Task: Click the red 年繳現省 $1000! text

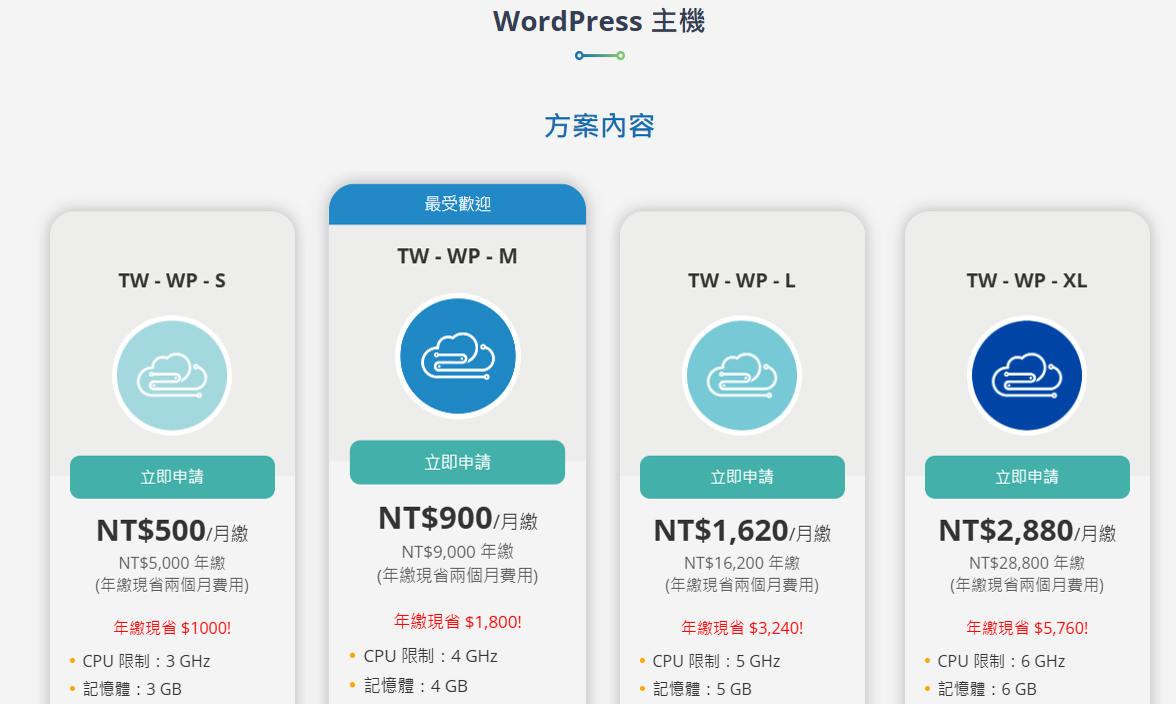Action: (x=172, y=628)
